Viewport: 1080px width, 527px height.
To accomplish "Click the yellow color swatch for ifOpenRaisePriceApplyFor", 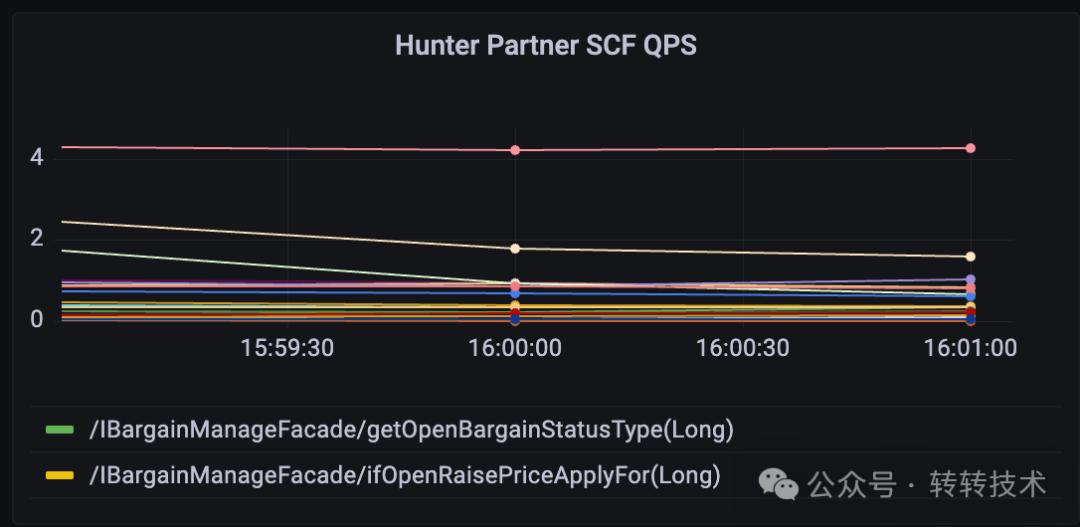I will coord(59,475).
